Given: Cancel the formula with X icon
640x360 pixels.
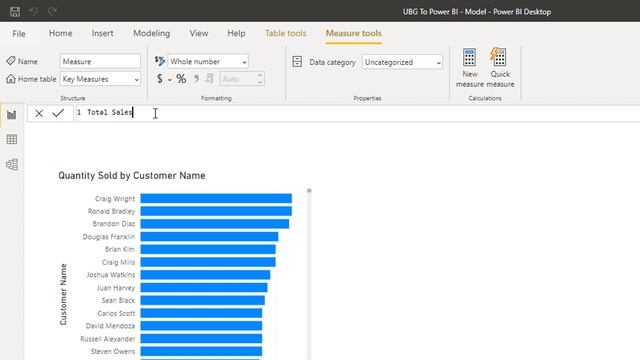Looking at the screenshot, I should [39, 113].
